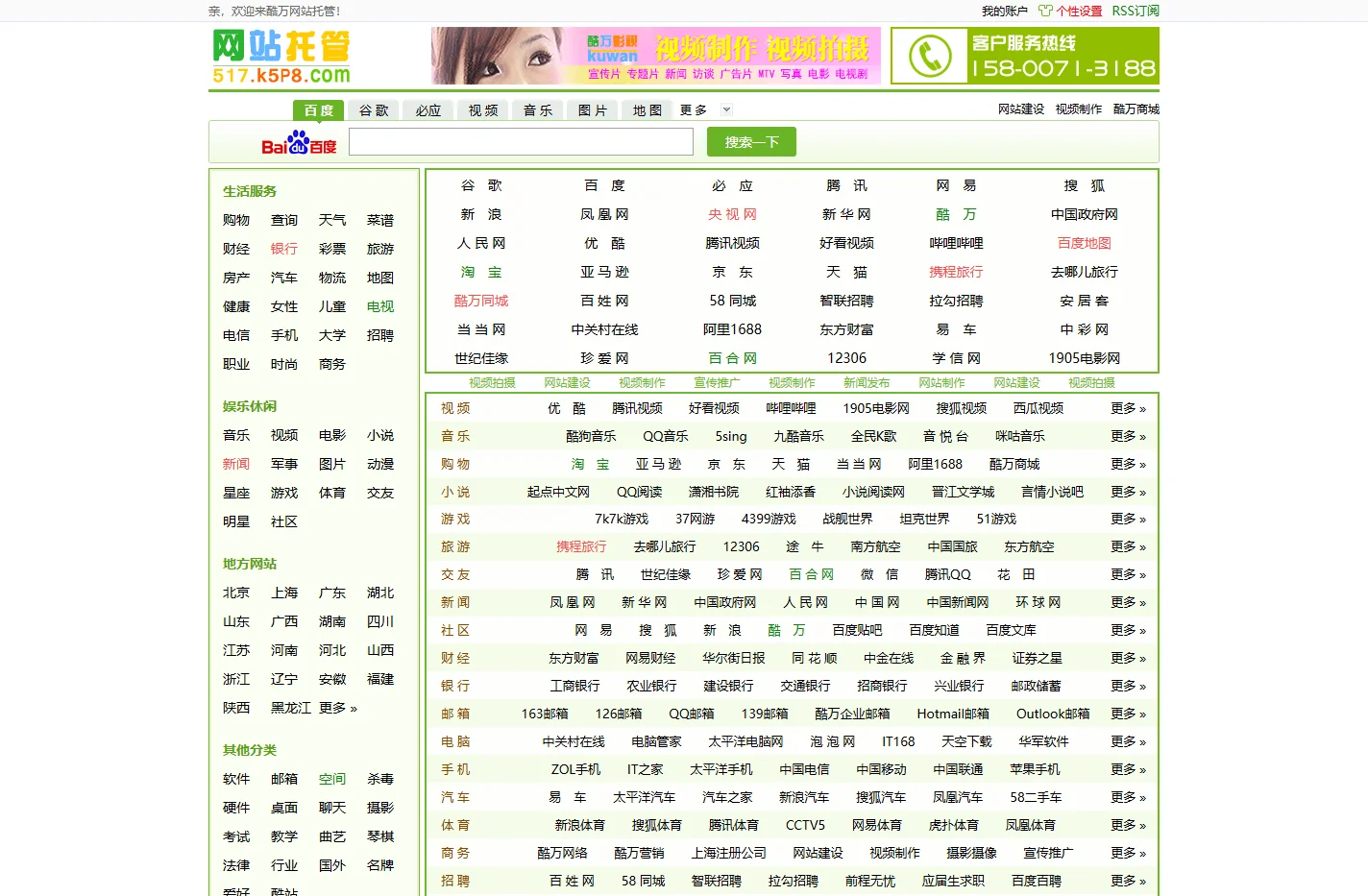
Task: Open the CCTV5 link
Action: coord(805,825)
